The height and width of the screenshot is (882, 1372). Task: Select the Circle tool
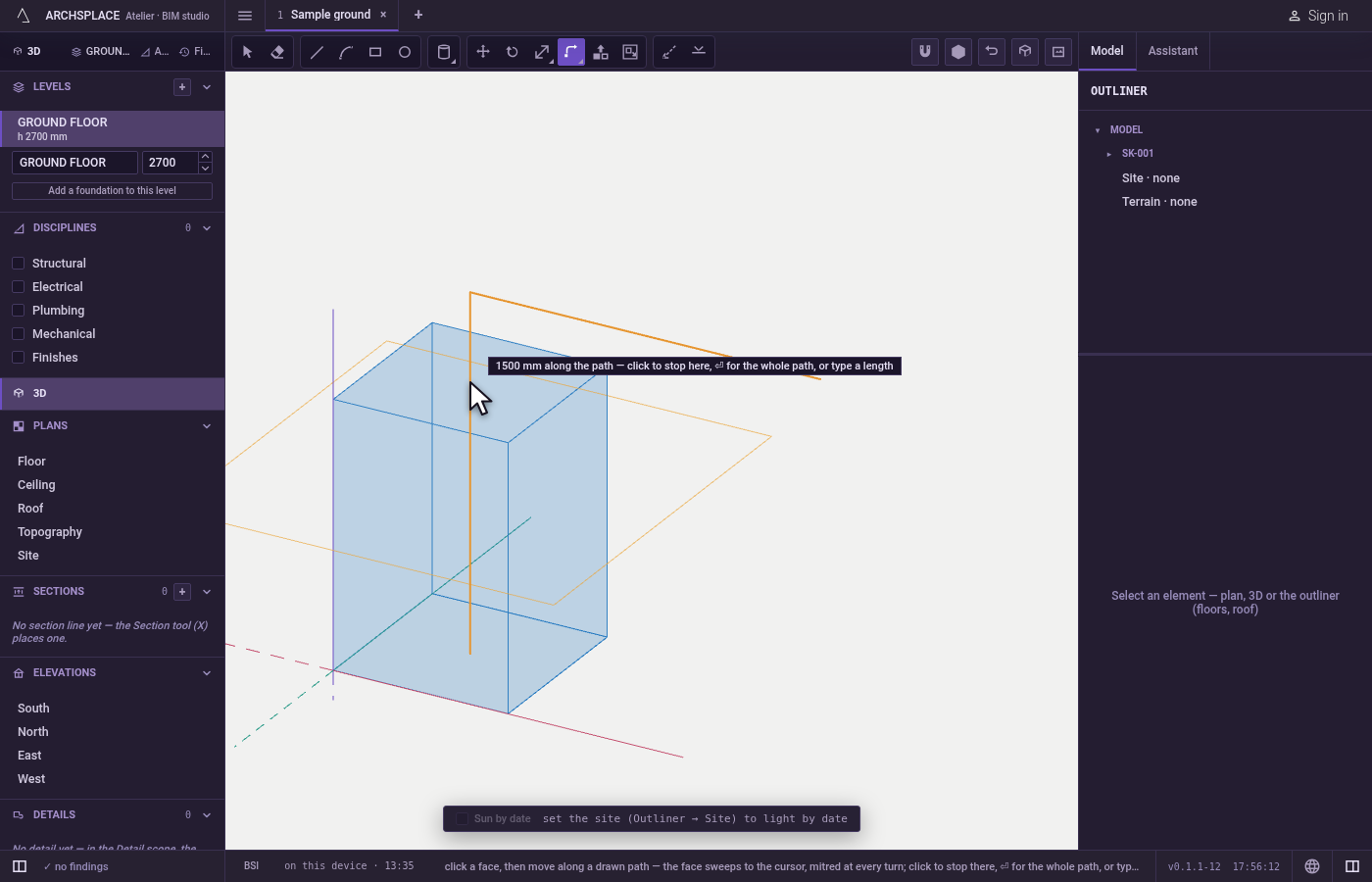405,52
